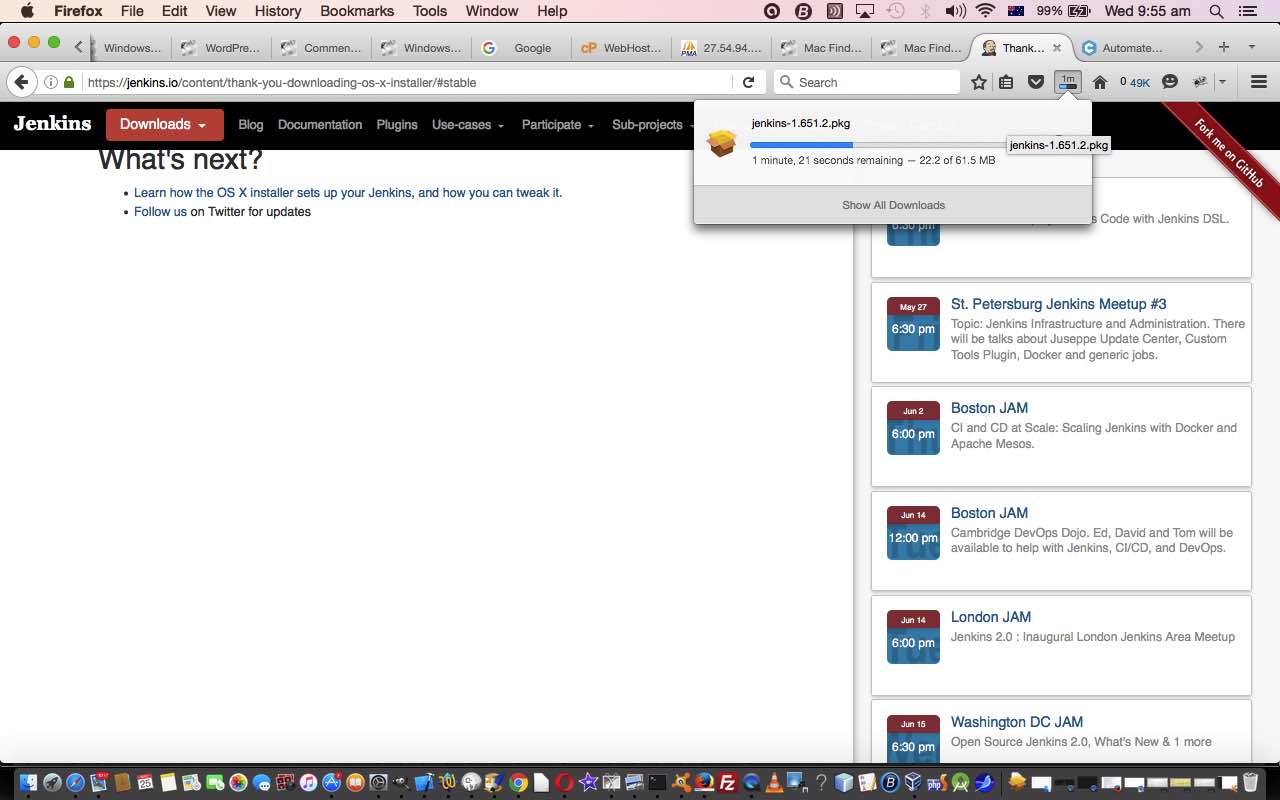Open the Firefox hamburger menu
The height and width of the screenshot is (800, 1280).
pos(1259,82)
